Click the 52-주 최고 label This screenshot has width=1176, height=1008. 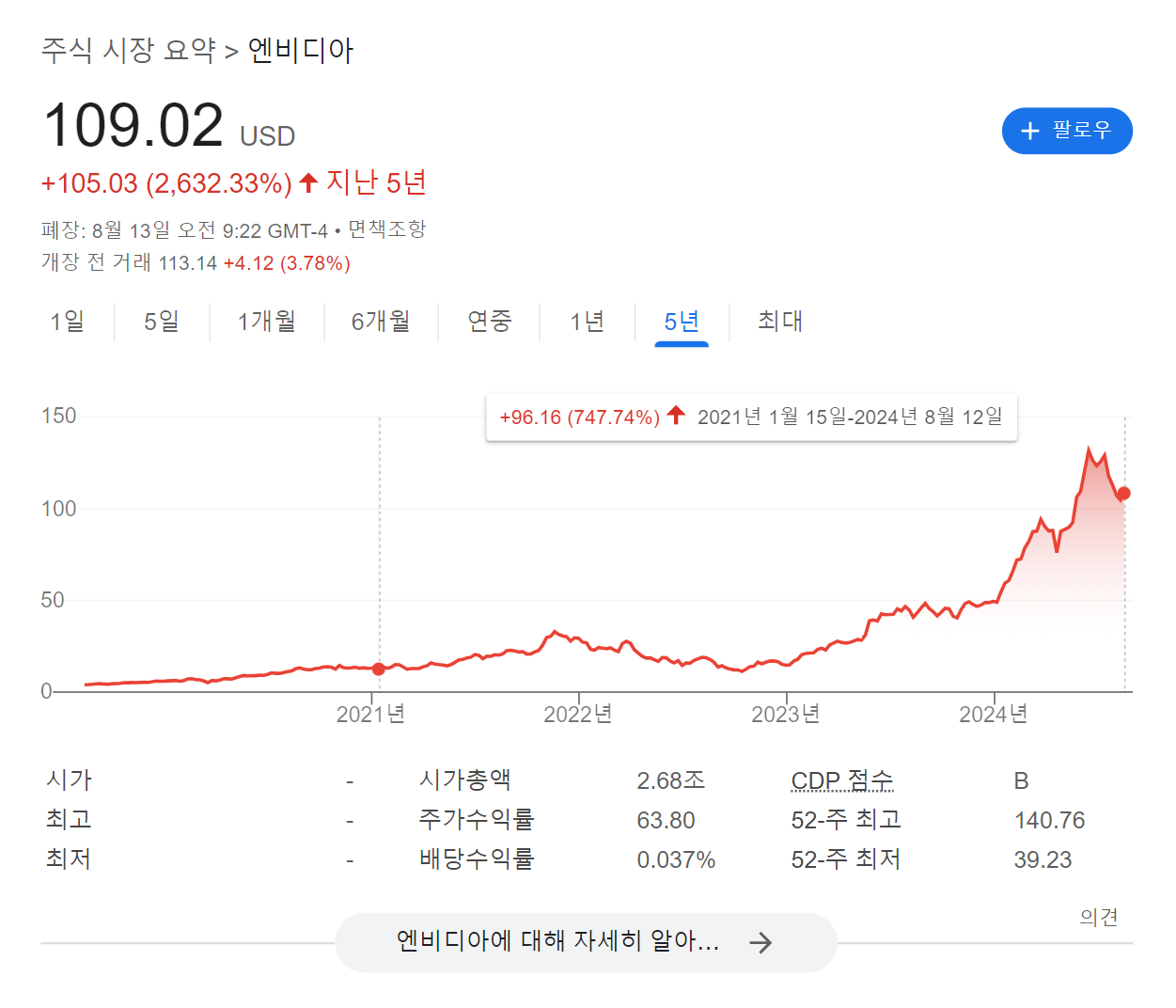click(846, 820)
